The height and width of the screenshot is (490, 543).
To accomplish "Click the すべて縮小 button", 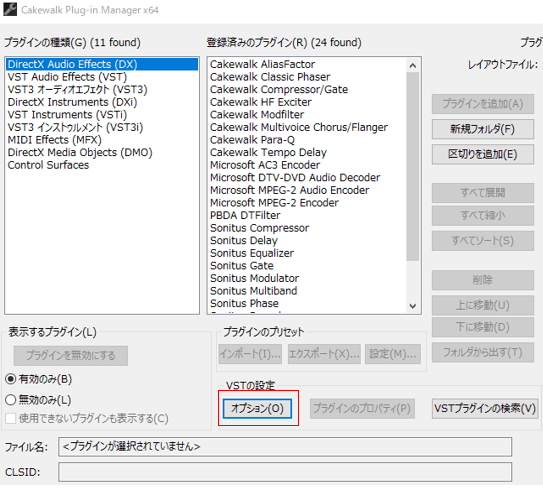I will pos(482,216).
